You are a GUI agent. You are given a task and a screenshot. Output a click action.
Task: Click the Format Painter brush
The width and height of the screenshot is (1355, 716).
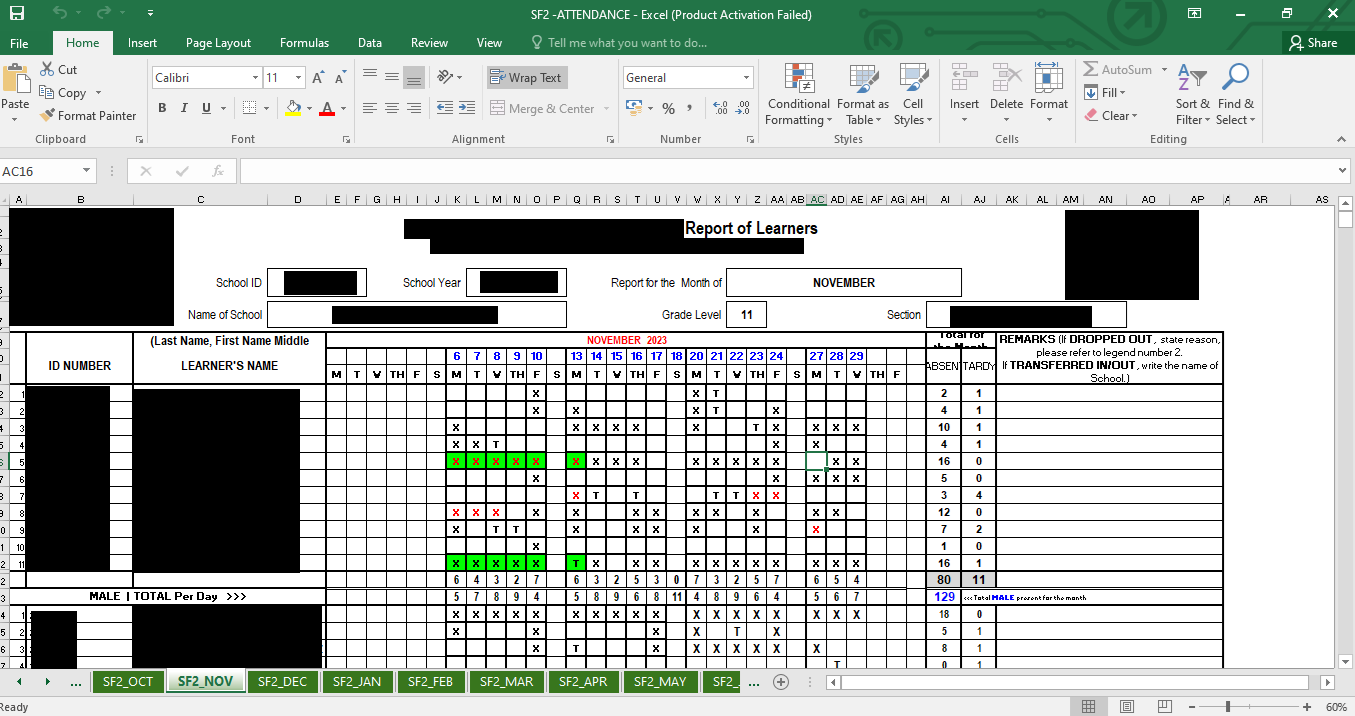click(x=48, y=115)
